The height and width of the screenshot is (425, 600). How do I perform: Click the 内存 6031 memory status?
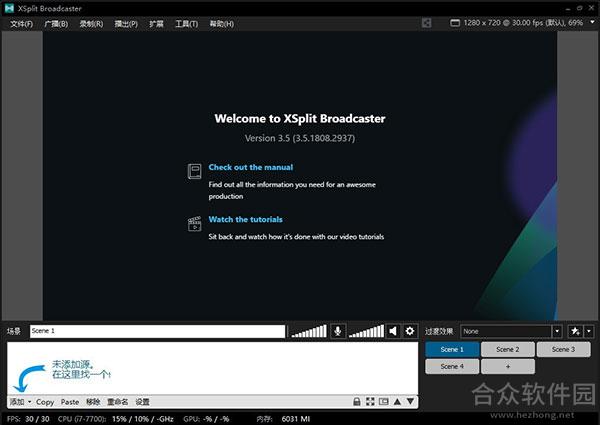point(283,419)
